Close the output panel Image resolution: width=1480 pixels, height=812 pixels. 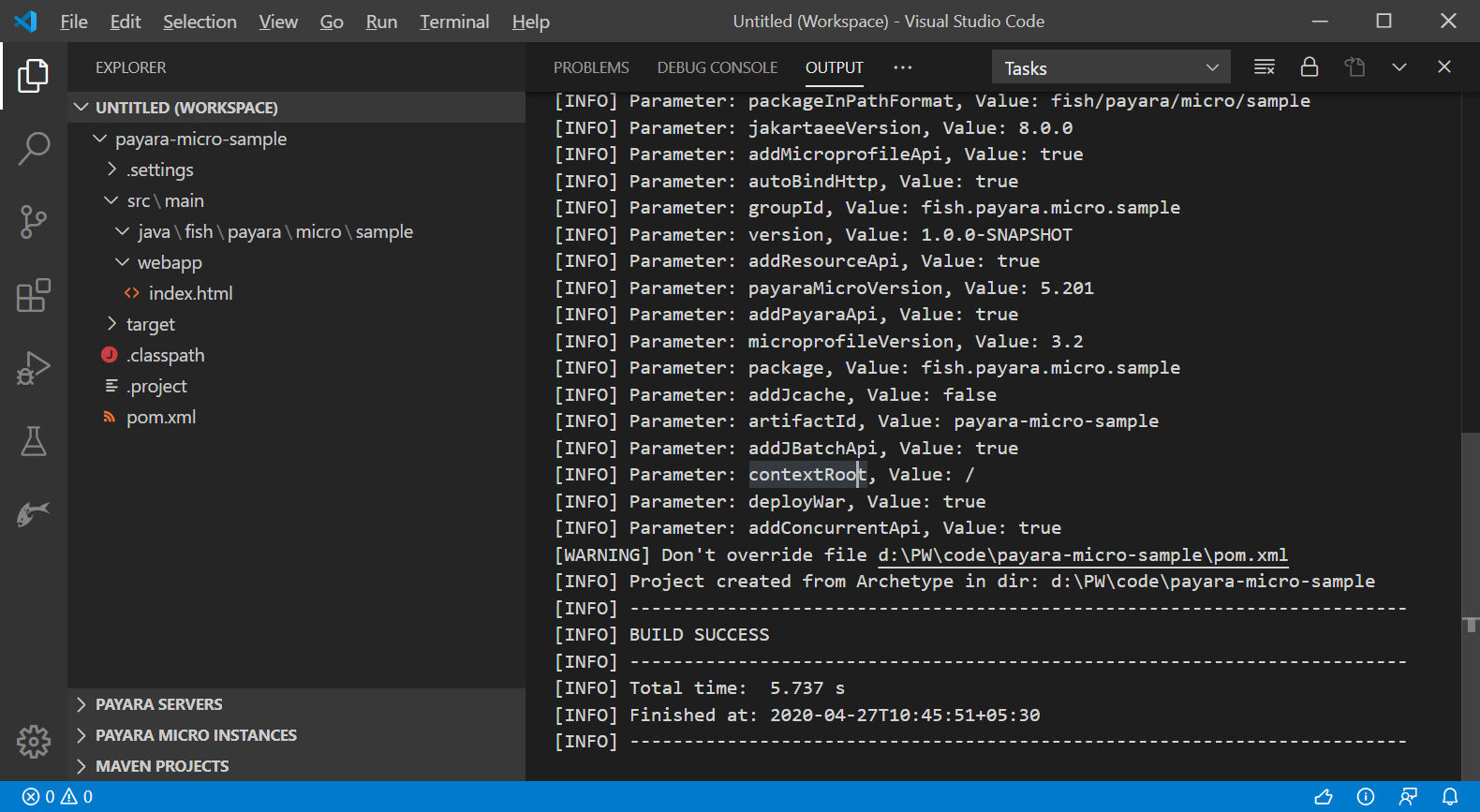click(x=1444, y=67)
